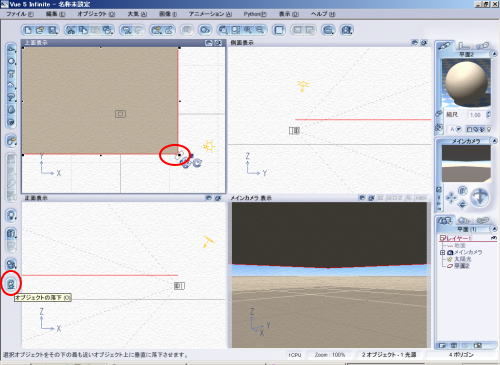Click the light tool in left sidebar
Image resolution: width=500 pixels, height=365 pixels.
[x=11, y=215]
